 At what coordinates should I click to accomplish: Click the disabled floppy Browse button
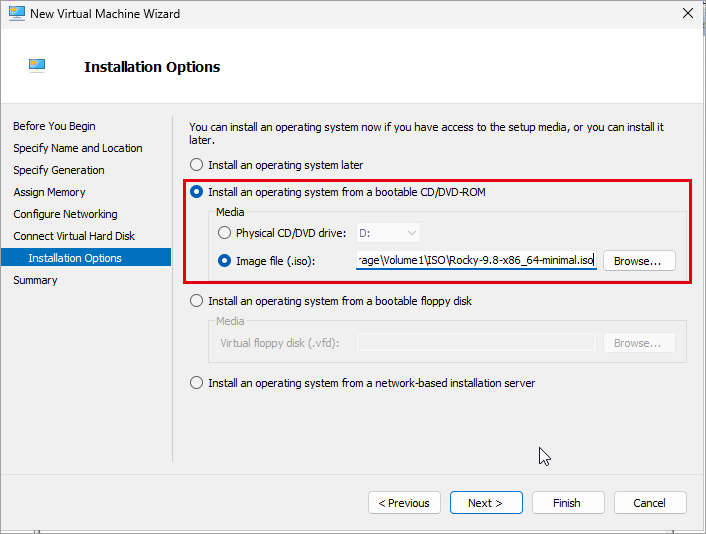pos(639,343)
